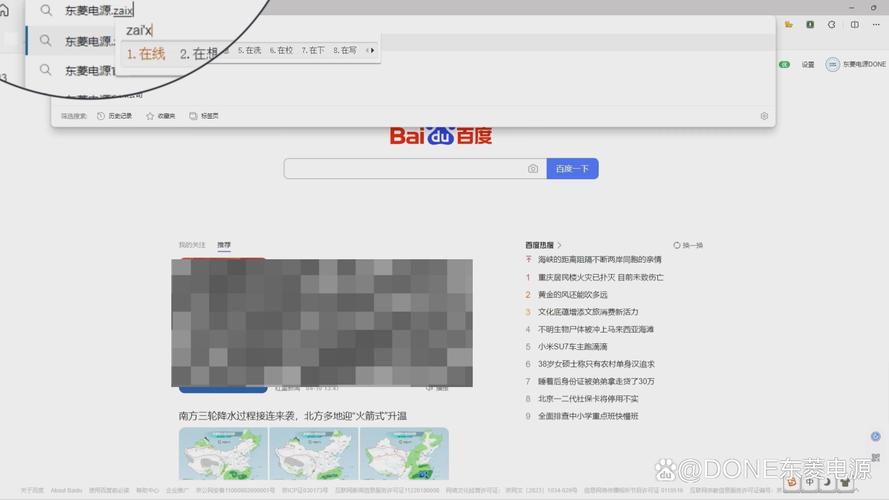889x500 pixels.
Task: Open hot search 重庆居民楼火灾已扑灭
Action: 600,277
